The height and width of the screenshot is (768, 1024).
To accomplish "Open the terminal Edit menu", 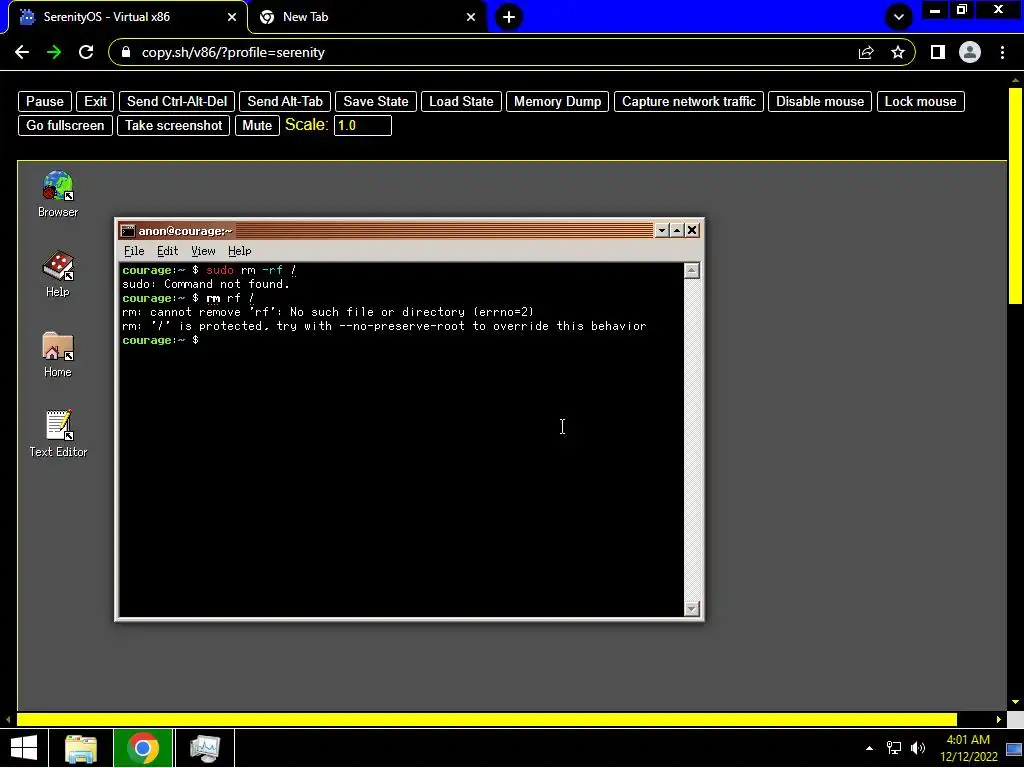I will pyautogui.click(x=167, y=251).
